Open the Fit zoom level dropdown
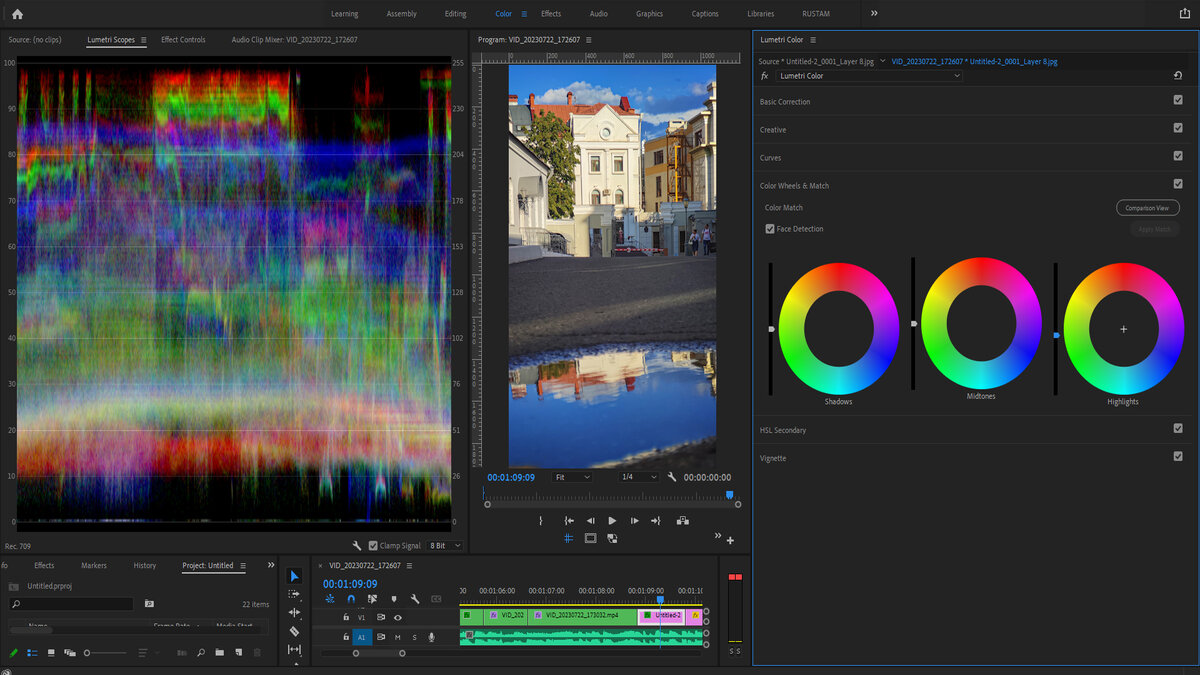This screenshot has width=1200, height=675. [572, 478]
